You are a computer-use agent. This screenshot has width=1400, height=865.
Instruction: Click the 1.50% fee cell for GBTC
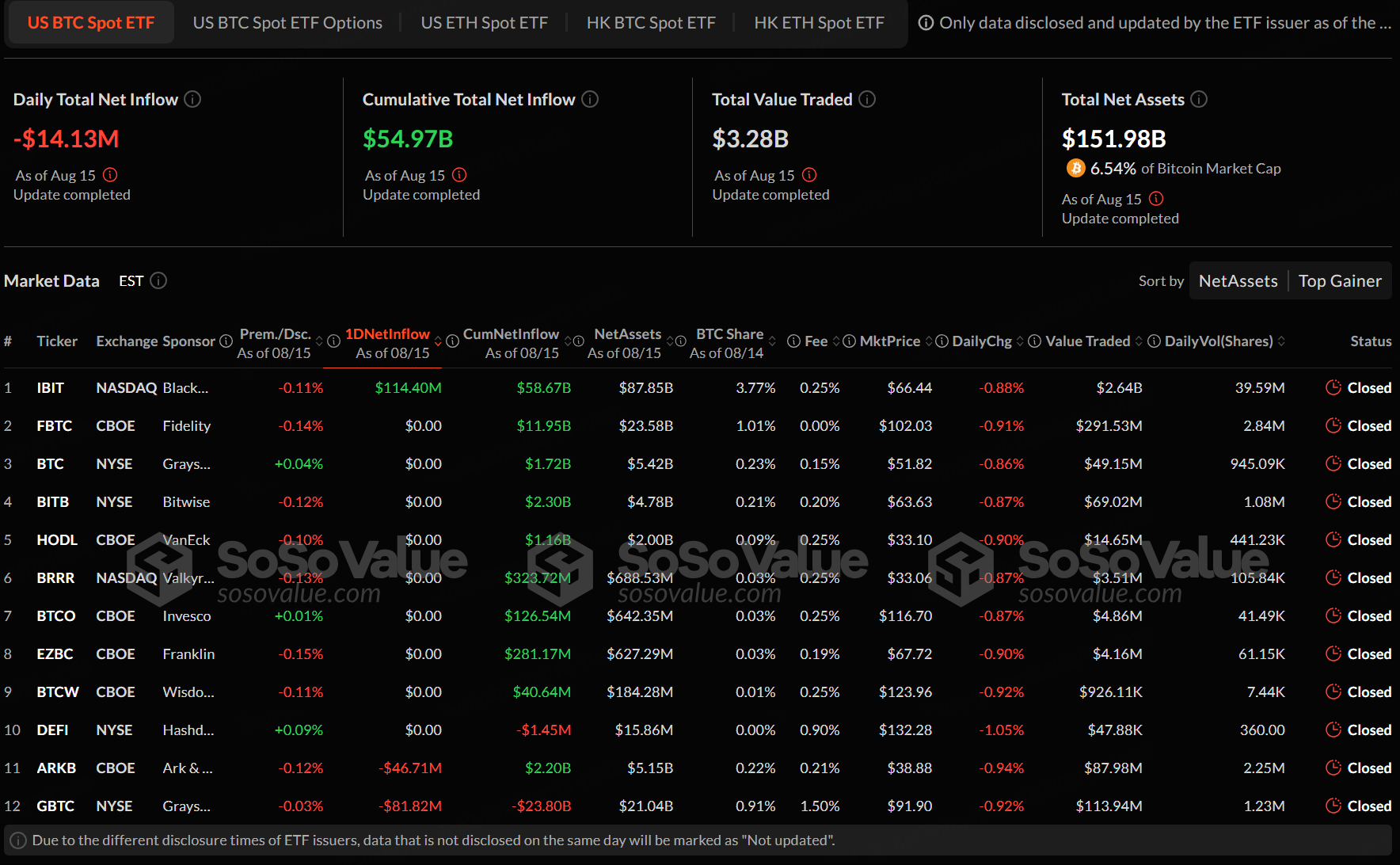click(x=820, y=806)
